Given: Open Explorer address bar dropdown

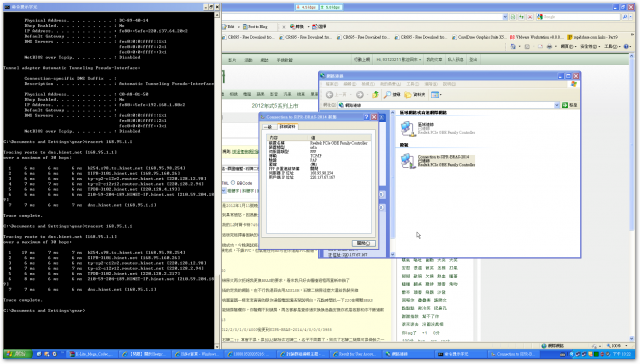Looking at the screenshot, I should click(x=557, y=105).
